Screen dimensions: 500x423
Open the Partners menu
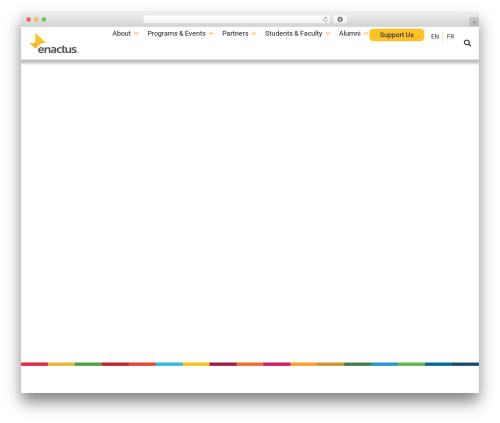click(235, 33)
